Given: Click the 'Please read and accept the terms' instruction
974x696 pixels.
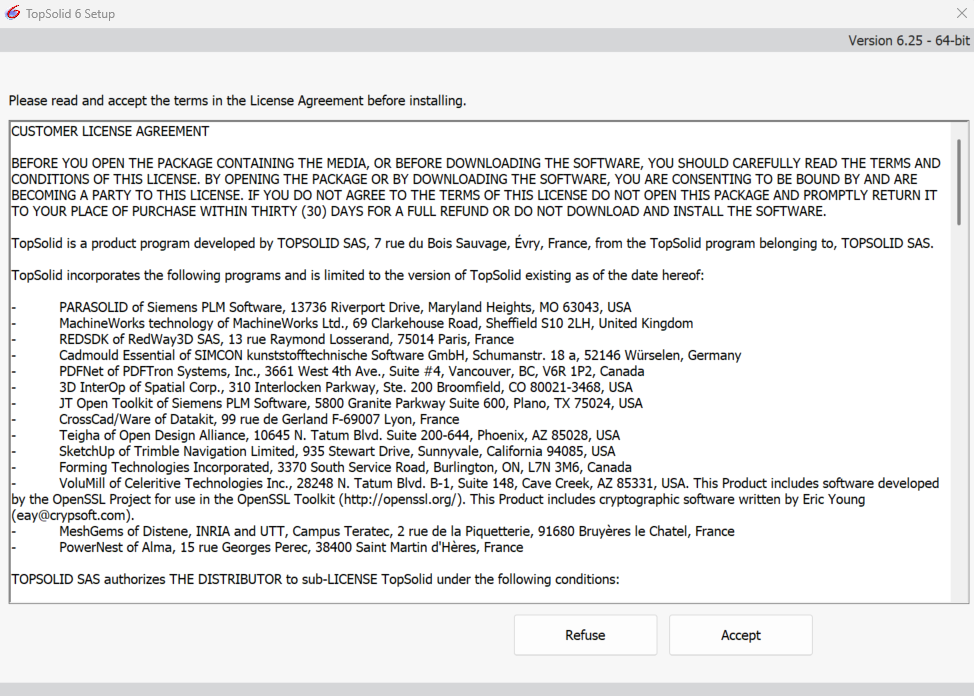Looking at the screenshot, I should [x=237, y=101].
